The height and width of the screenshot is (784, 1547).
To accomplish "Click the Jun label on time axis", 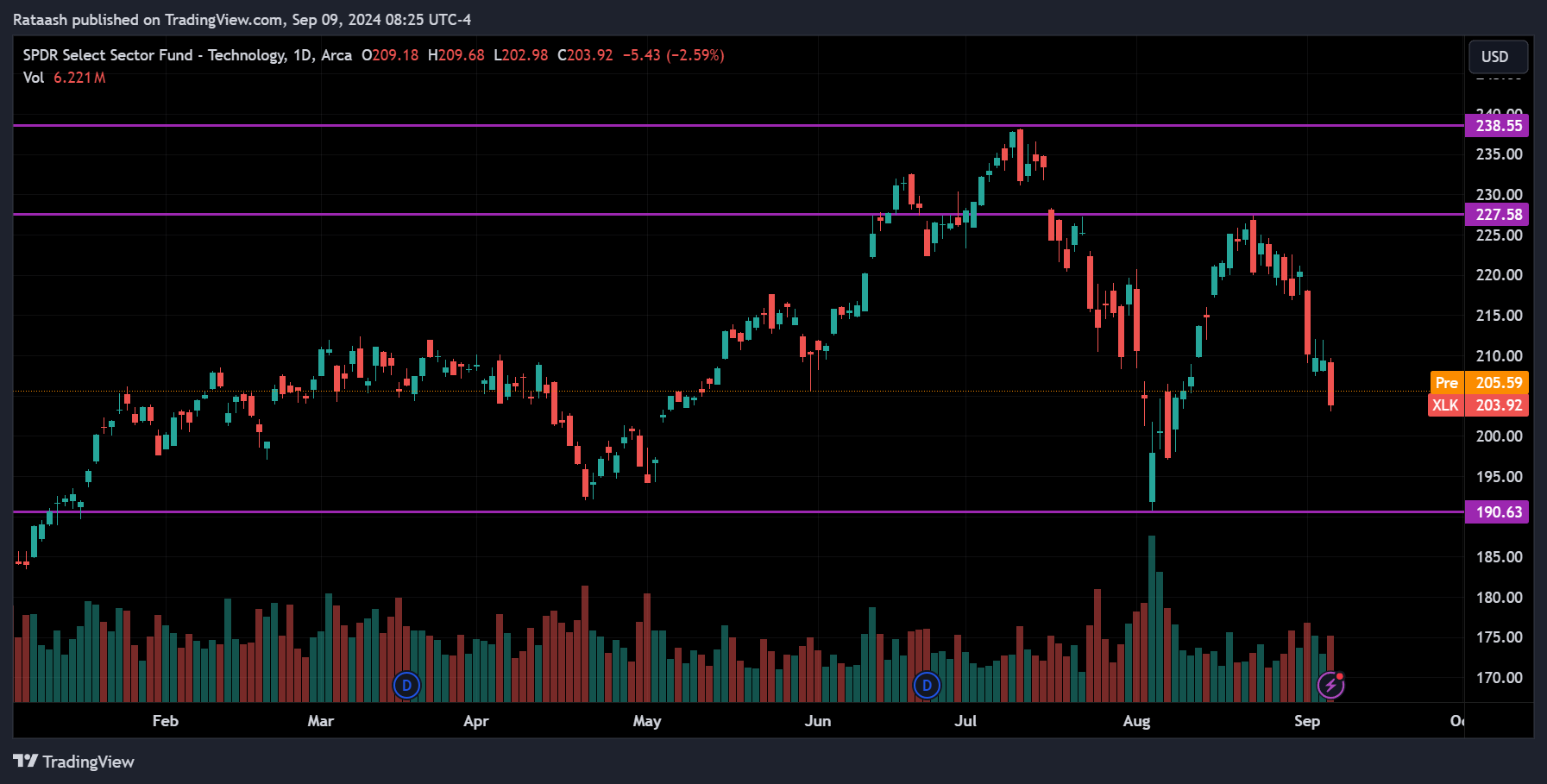I will click(818, 721).
